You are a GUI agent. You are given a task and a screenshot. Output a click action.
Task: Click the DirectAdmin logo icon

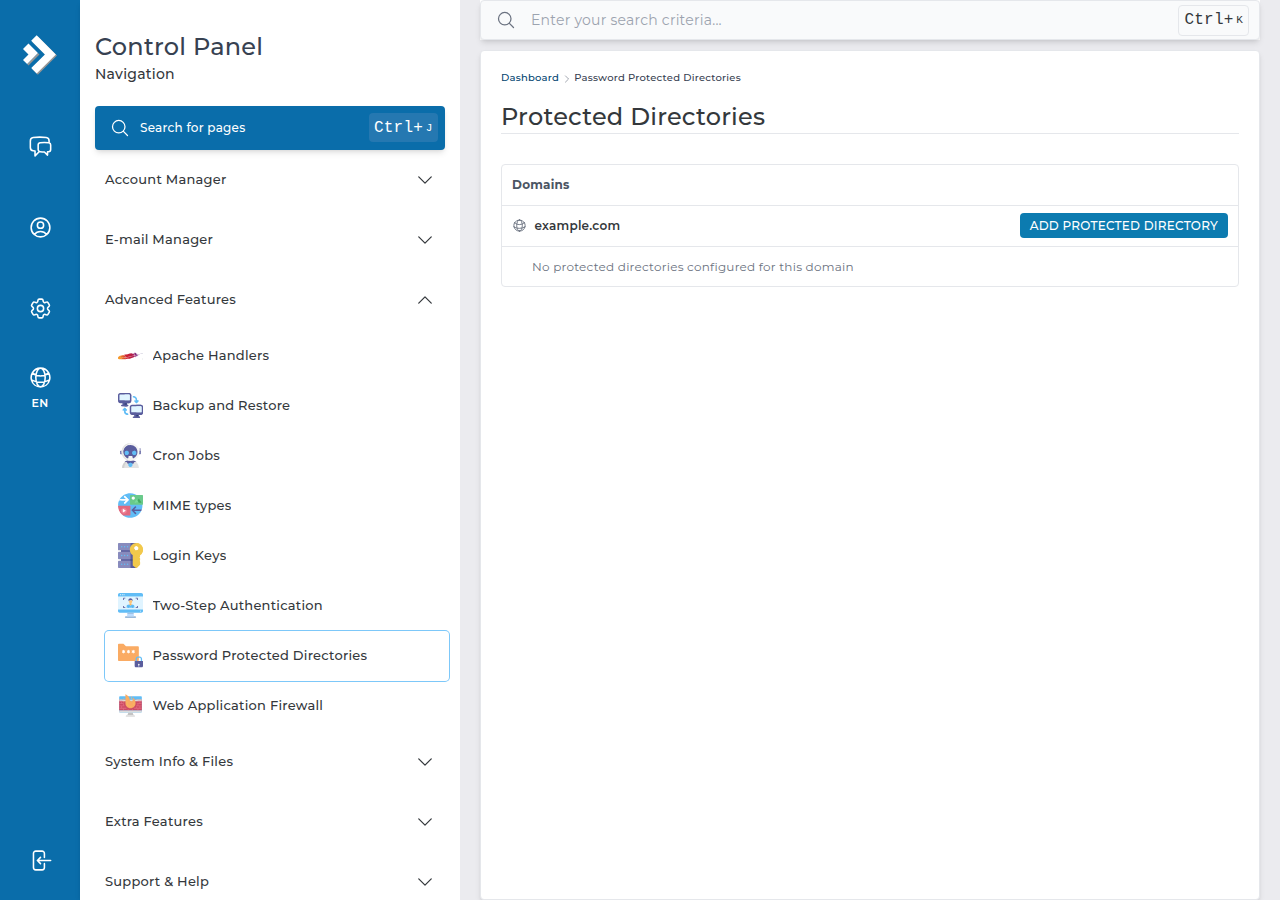[x=40, y=54]
